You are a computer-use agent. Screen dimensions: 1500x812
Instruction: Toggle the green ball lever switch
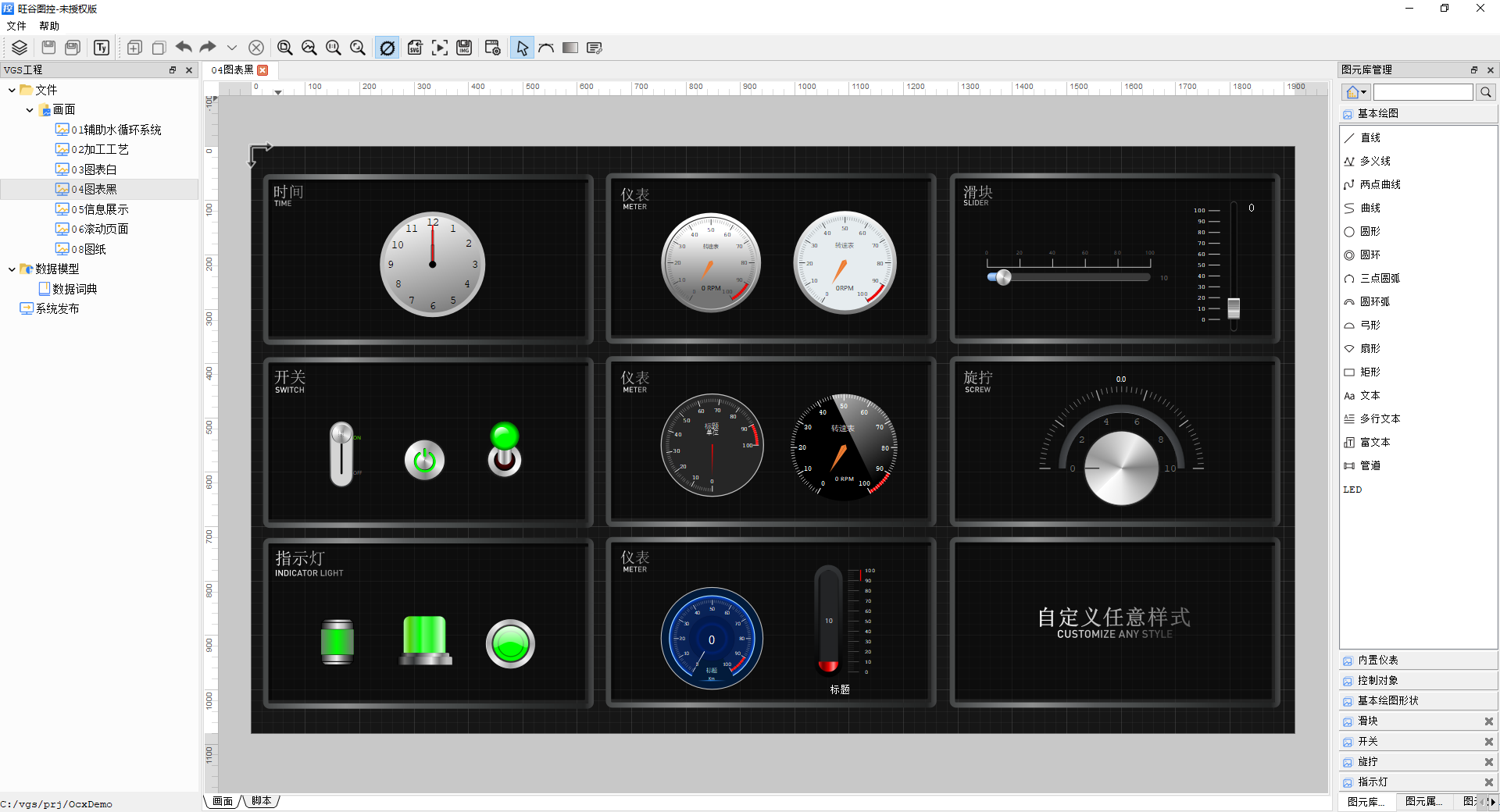[x=505, y=449]
